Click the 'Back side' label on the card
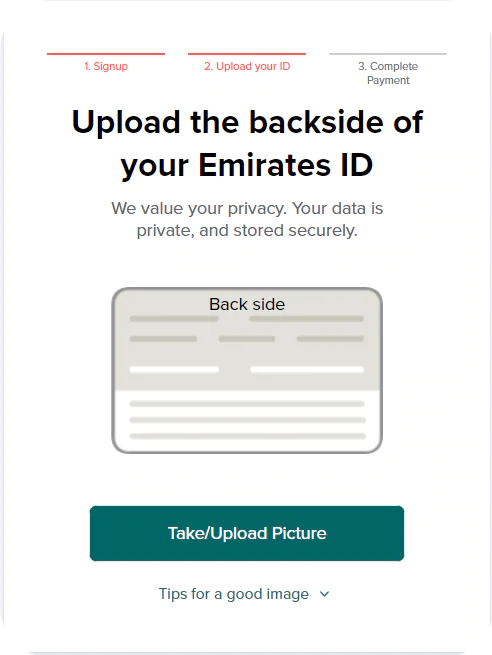The width and height of the screenshot is (492, 655). pos(247,304)
